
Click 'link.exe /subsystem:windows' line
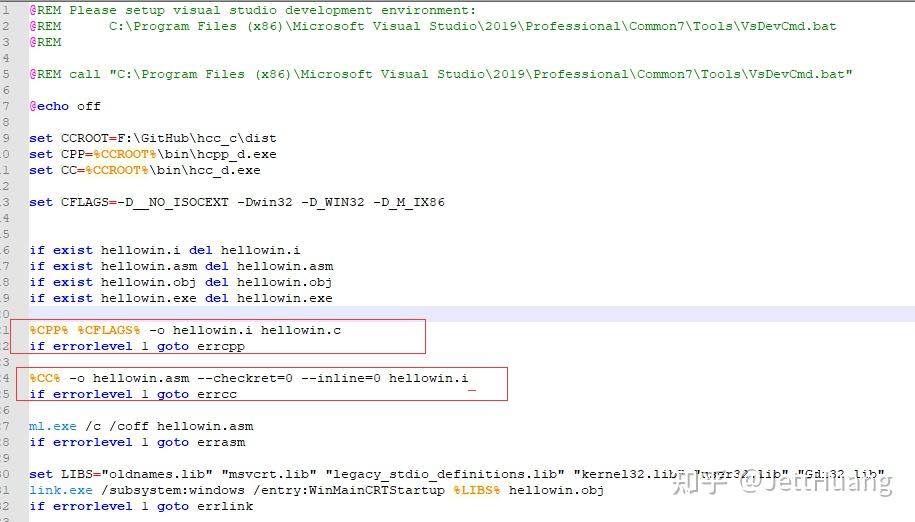click(x=316, y=490)
